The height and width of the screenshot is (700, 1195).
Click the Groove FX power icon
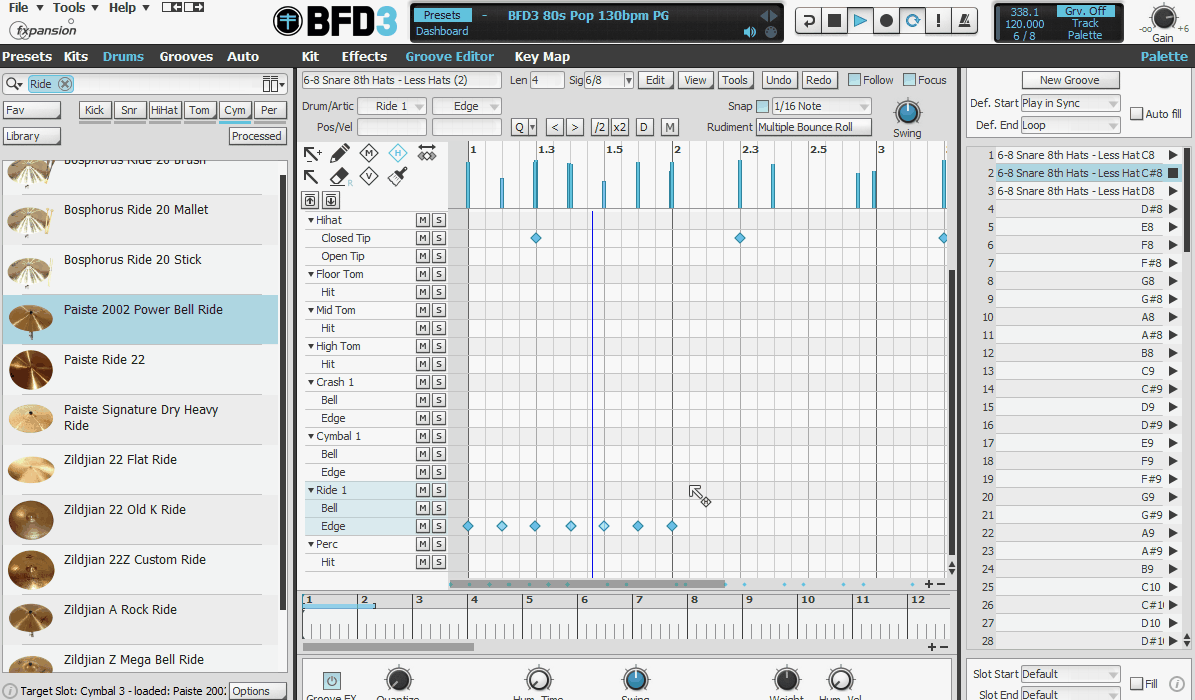(x=331, y=680)
